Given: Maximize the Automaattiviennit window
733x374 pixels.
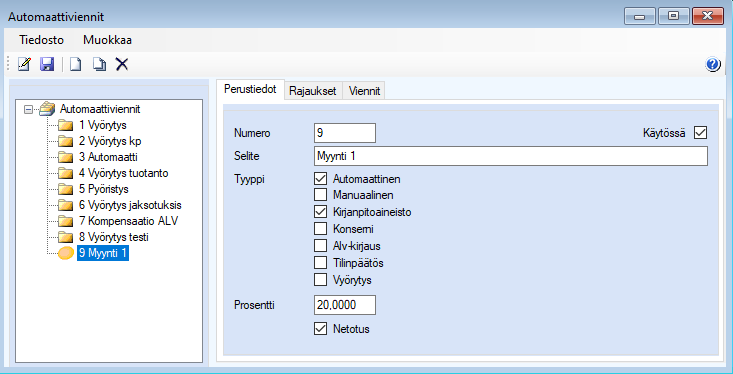Looking at the screenshot, I should [673, 16].
